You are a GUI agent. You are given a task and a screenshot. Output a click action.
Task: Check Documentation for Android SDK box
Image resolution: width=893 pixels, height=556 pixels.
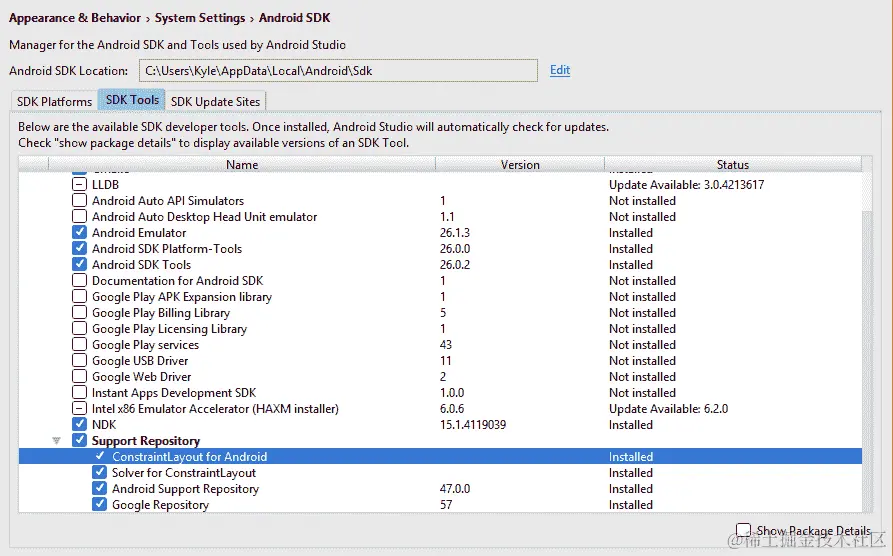(79, 280)
